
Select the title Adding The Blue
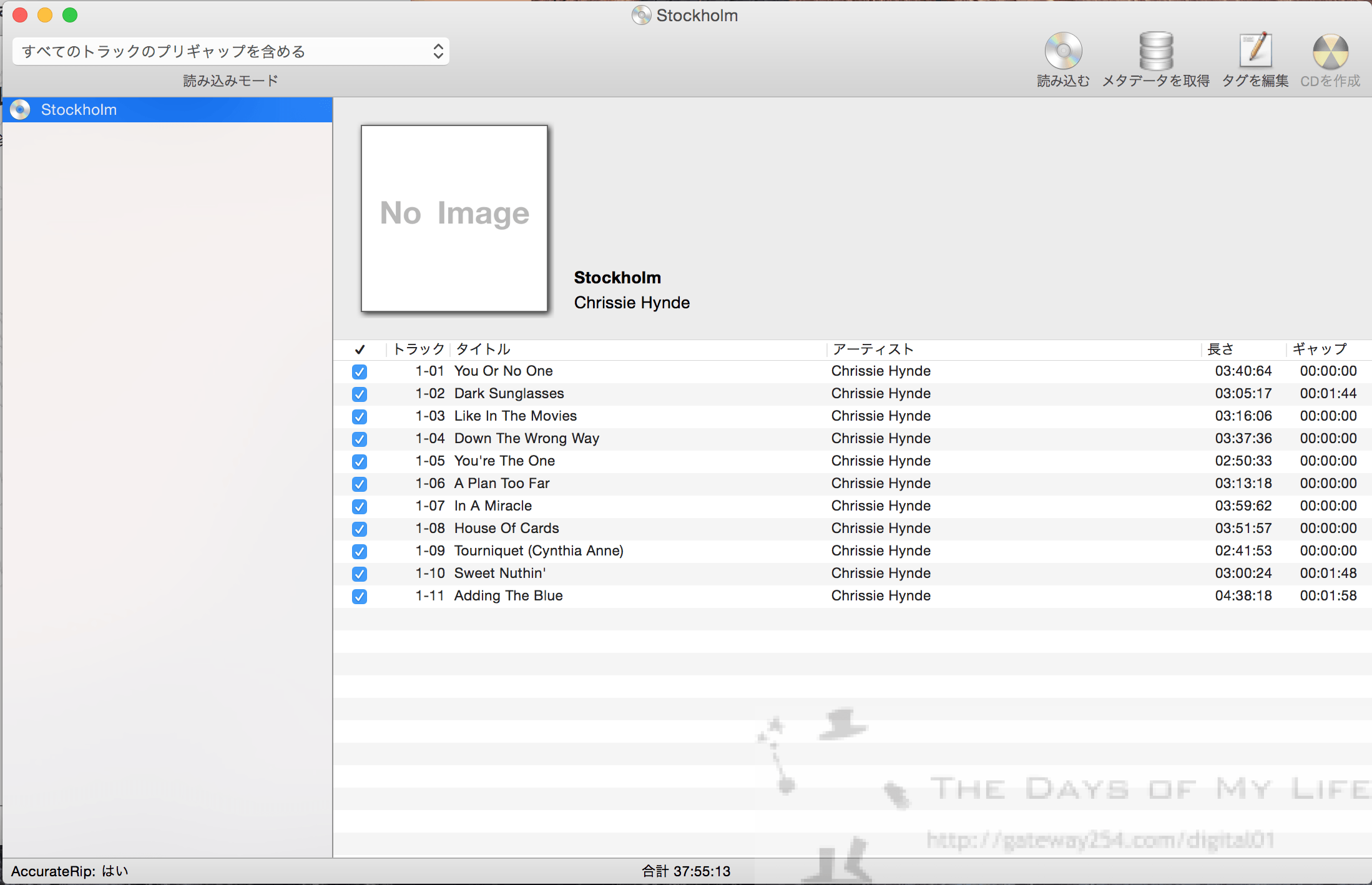tap(509, 595)
